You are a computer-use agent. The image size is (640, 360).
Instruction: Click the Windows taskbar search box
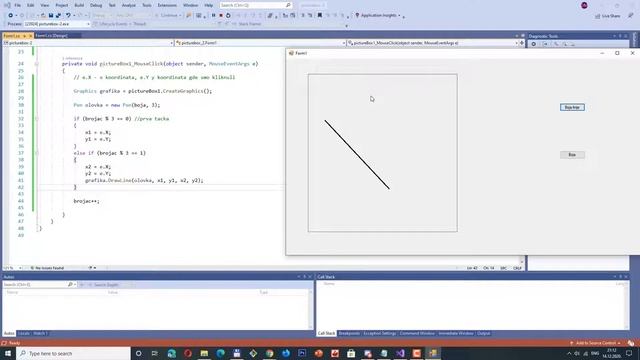[73, 353]
